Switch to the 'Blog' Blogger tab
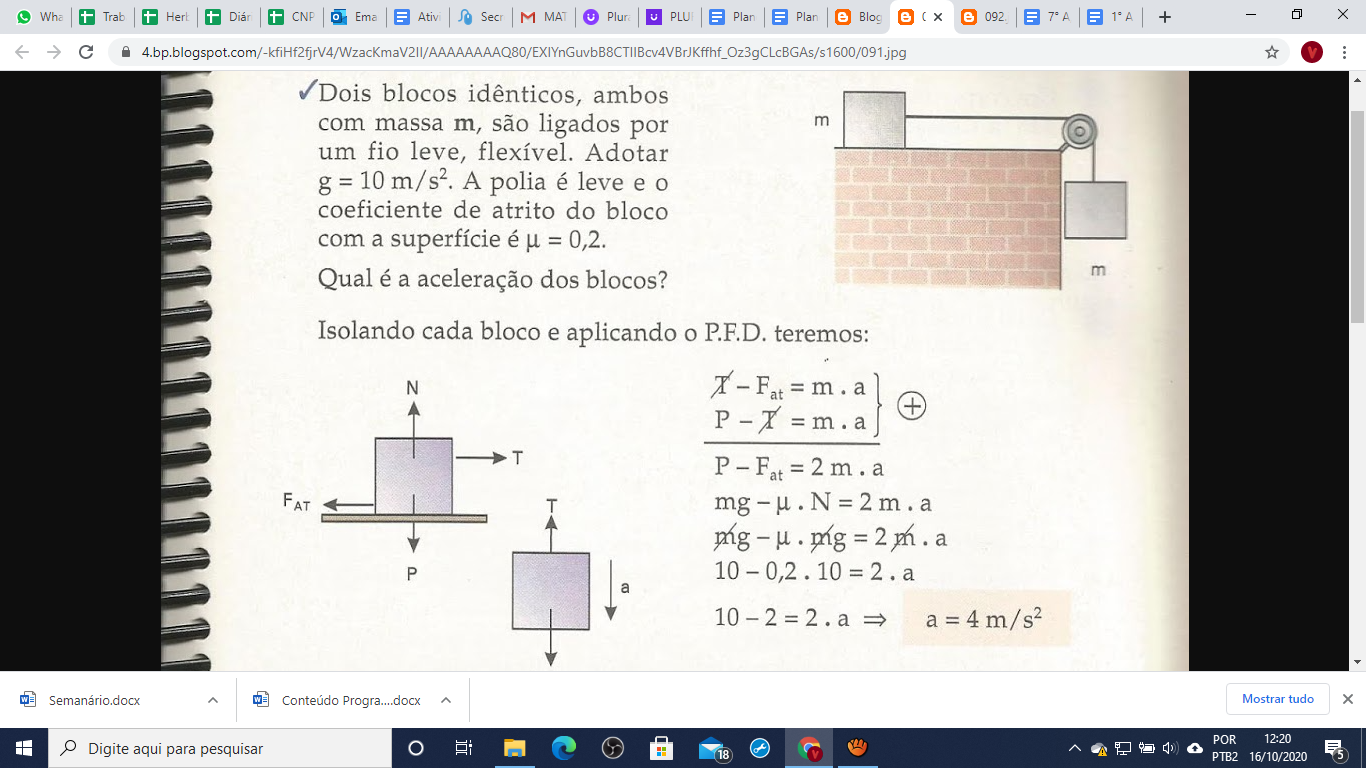Image resolution: width=1366 pixels, height=768 pixels. click(856, 17)
